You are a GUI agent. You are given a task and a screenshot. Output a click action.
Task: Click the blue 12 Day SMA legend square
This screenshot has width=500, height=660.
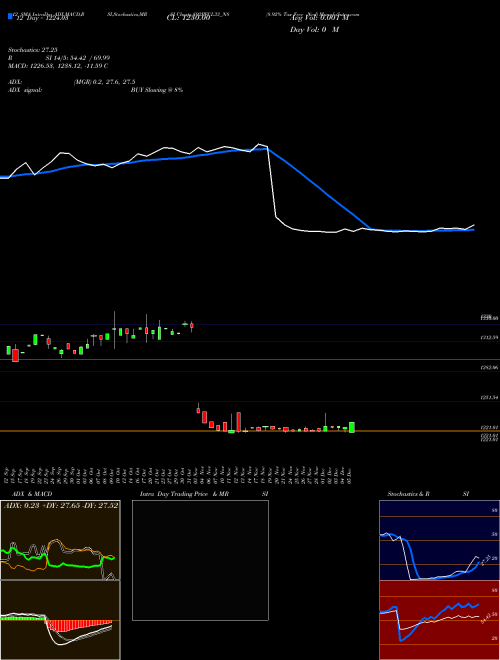[10, 17]
